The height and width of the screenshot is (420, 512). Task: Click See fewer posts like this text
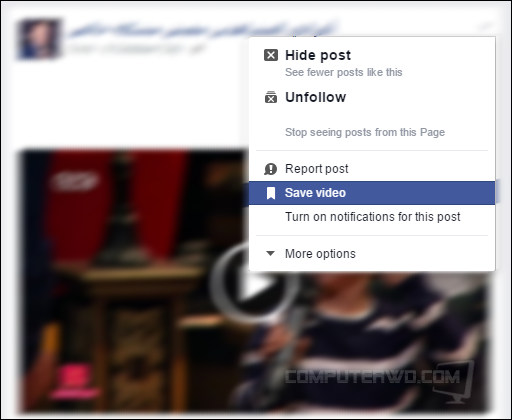coord(344,72)
